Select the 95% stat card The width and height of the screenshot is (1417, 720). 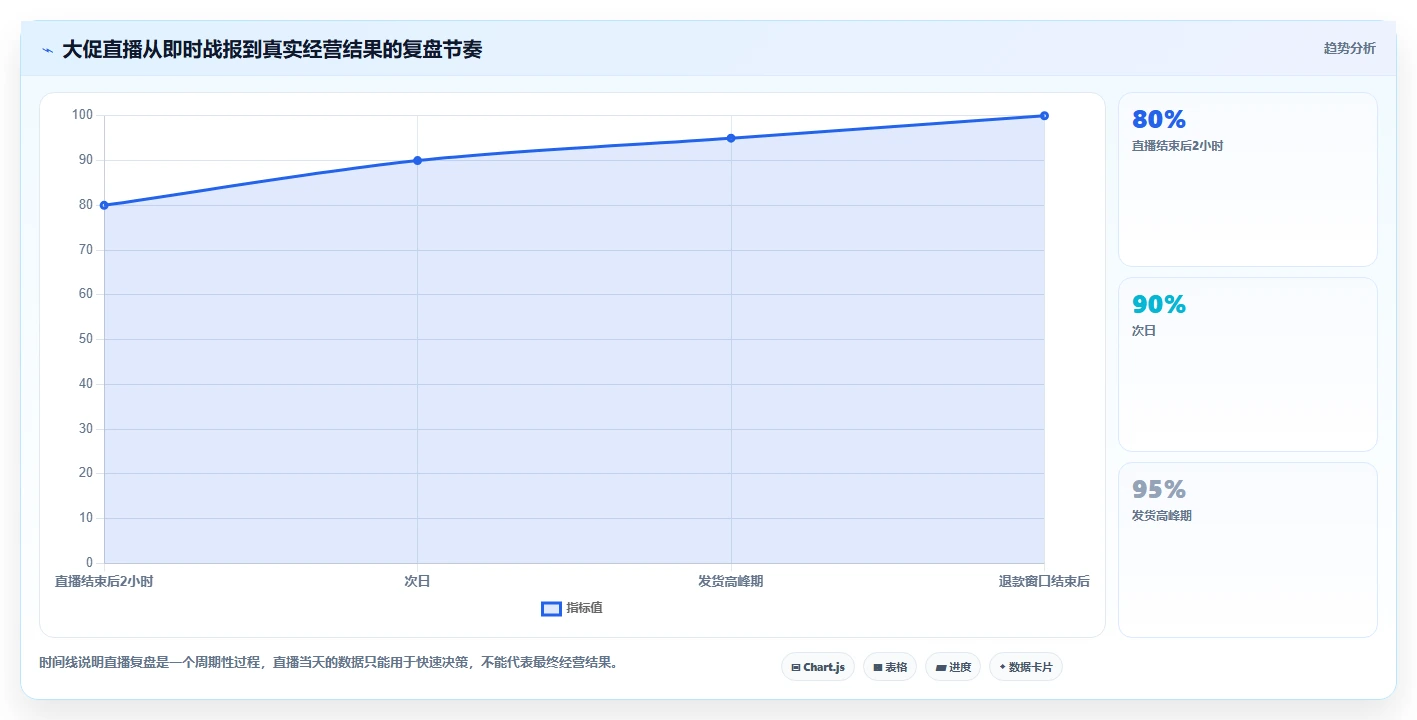pos(1248,549)
